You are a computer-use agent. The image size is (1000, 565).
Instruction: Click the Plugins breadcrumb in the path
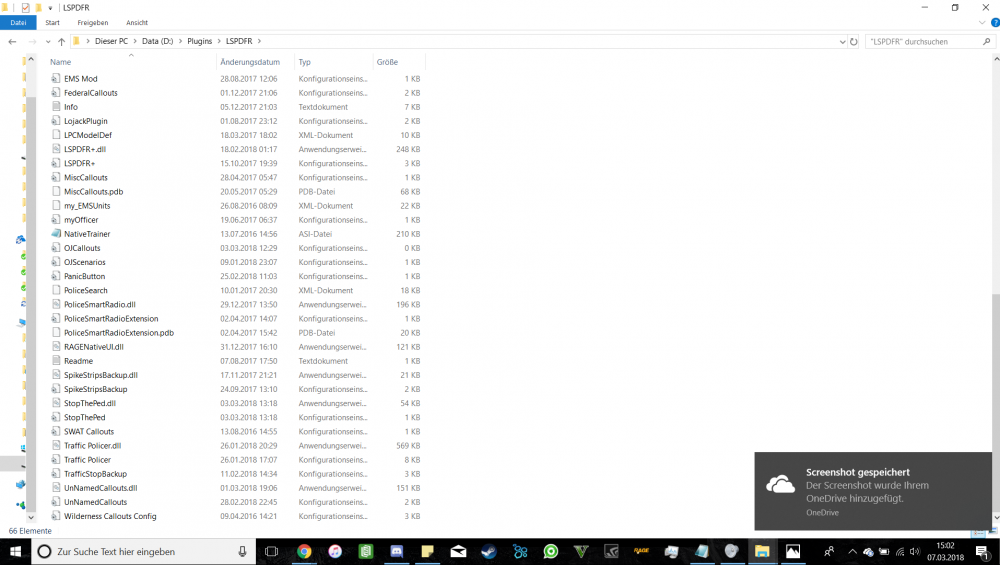coord(200,41)
